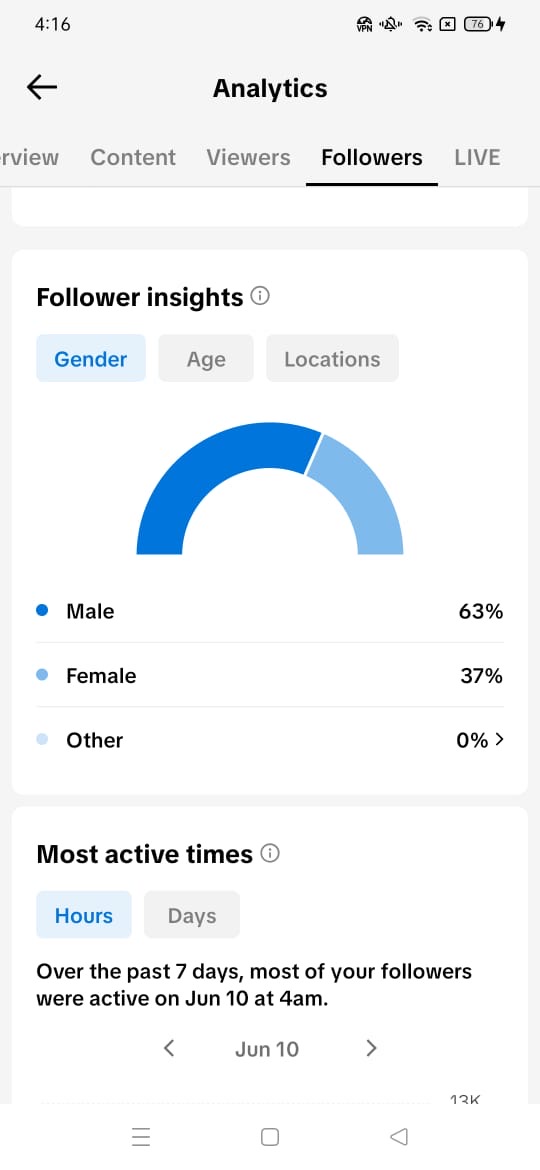
Task: Open the Follower insights info icon
Action: 260,296
